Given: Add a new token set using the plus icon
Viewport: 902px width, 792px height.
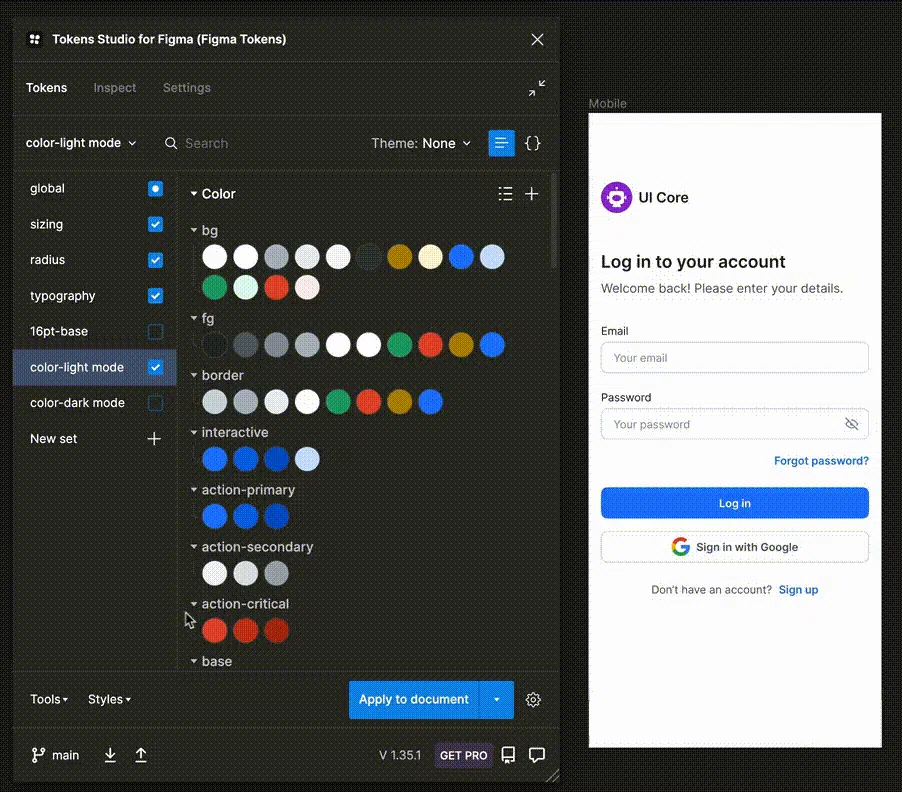Looking at the screenshot, I should [154, 439].
